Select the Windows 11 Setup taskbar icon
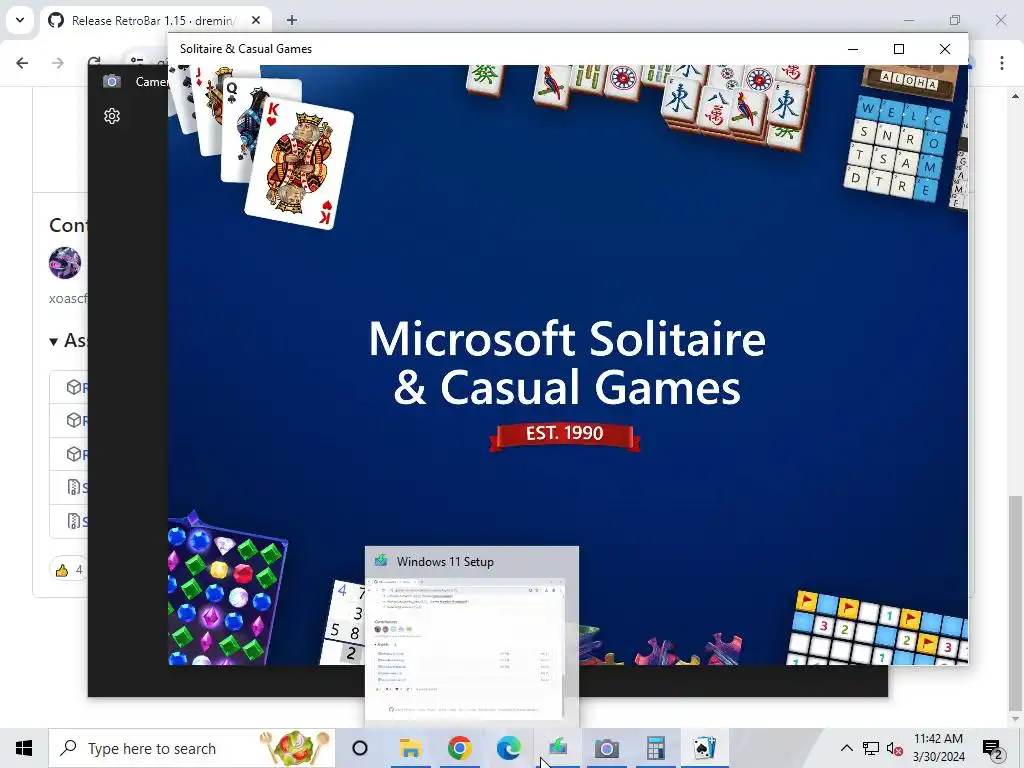Screen dimensions: 1024x768 pyautogui.click(x=558, y=748)
